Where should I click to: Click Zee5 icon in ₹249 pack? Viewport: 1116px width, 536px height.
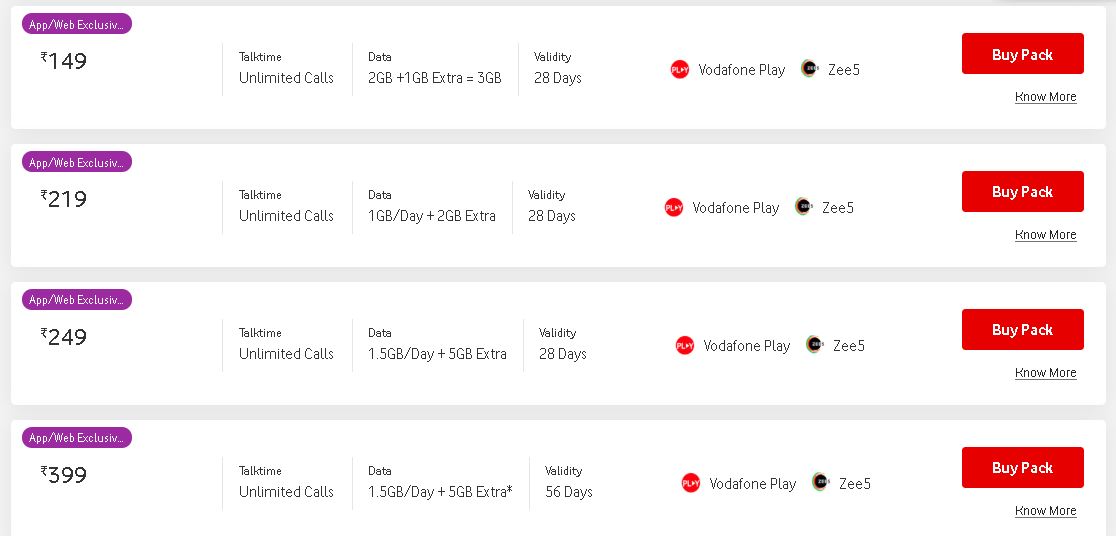click(x=814, y=345)
